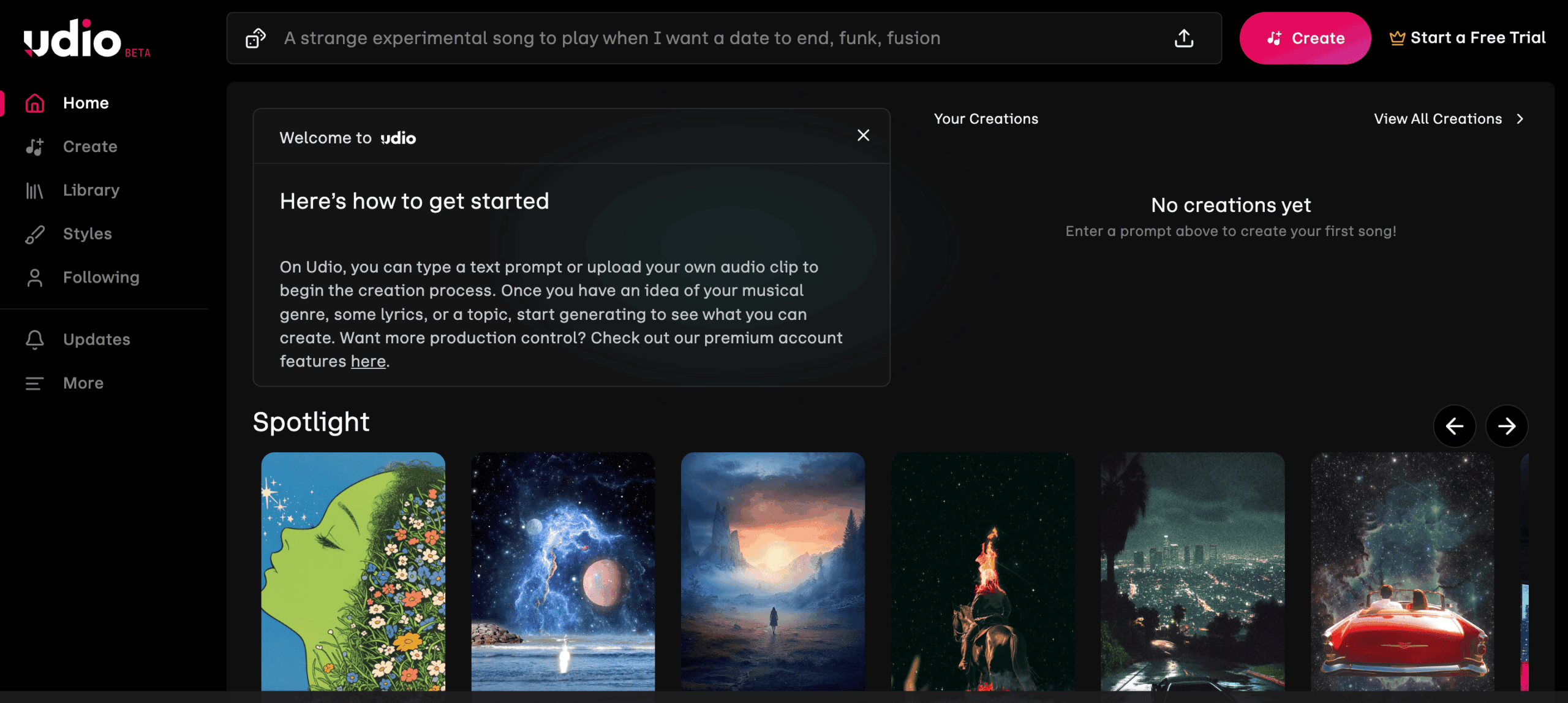The image size is (1568, 703).
Task: Click the Create music note icon in sidebar
Action: pyautogui.click(x=35, y=146)
